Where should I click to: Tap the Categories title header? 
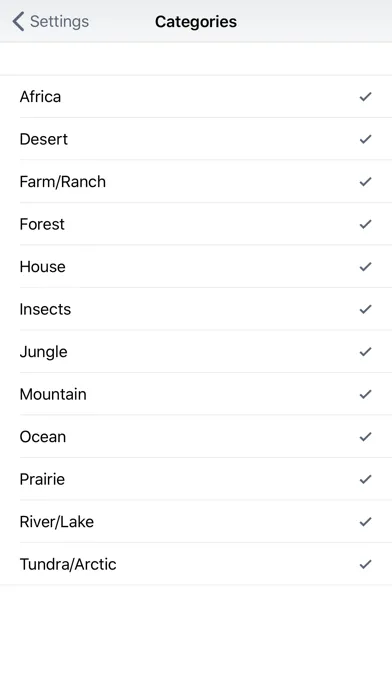pos(196,21)
